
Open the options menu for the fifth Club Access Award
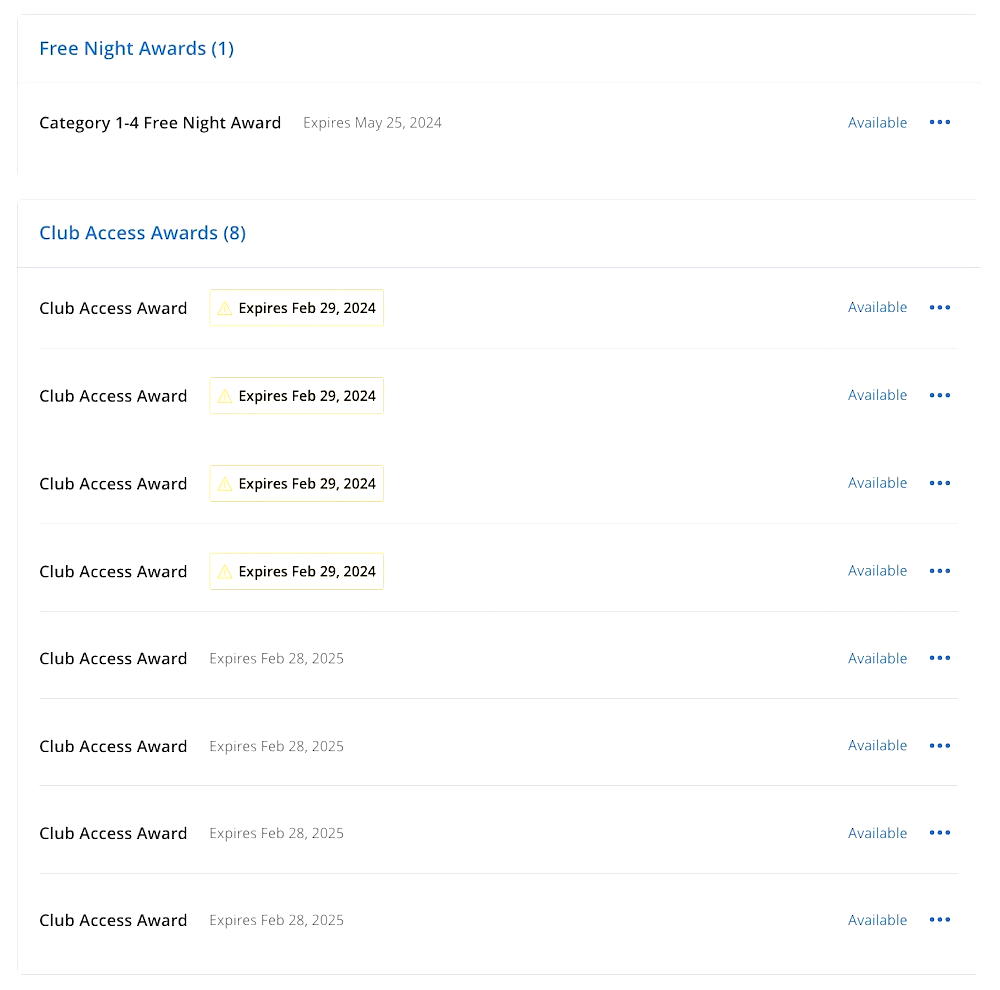939,658
